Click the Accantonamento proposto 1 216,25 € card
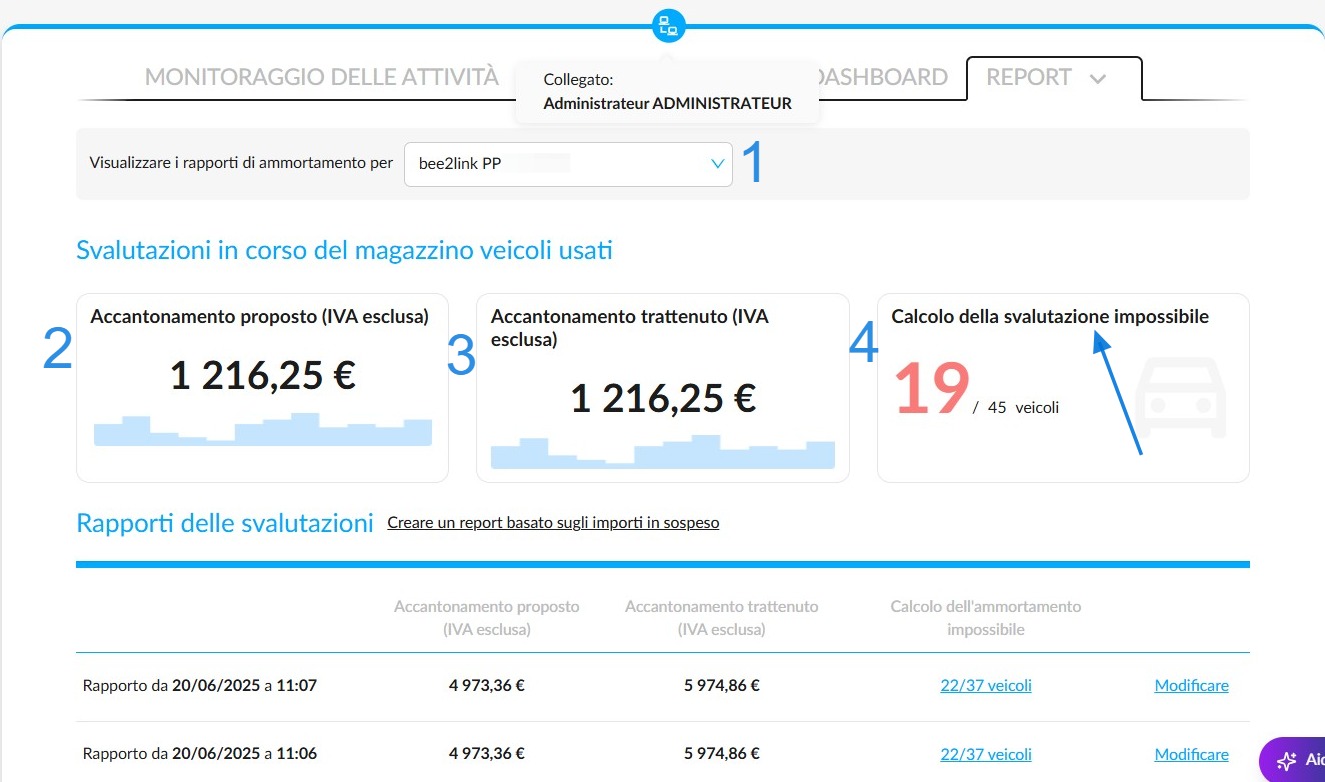Screen dimensions: 1325x782 coord(262,388)
